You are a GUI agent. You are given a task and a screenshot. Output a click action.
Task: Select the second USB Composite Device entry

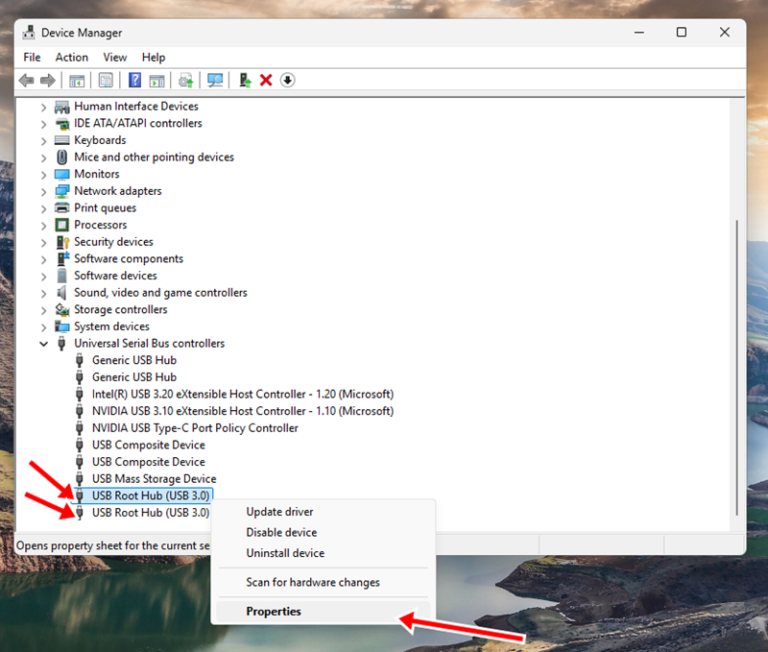pos(148,462)
